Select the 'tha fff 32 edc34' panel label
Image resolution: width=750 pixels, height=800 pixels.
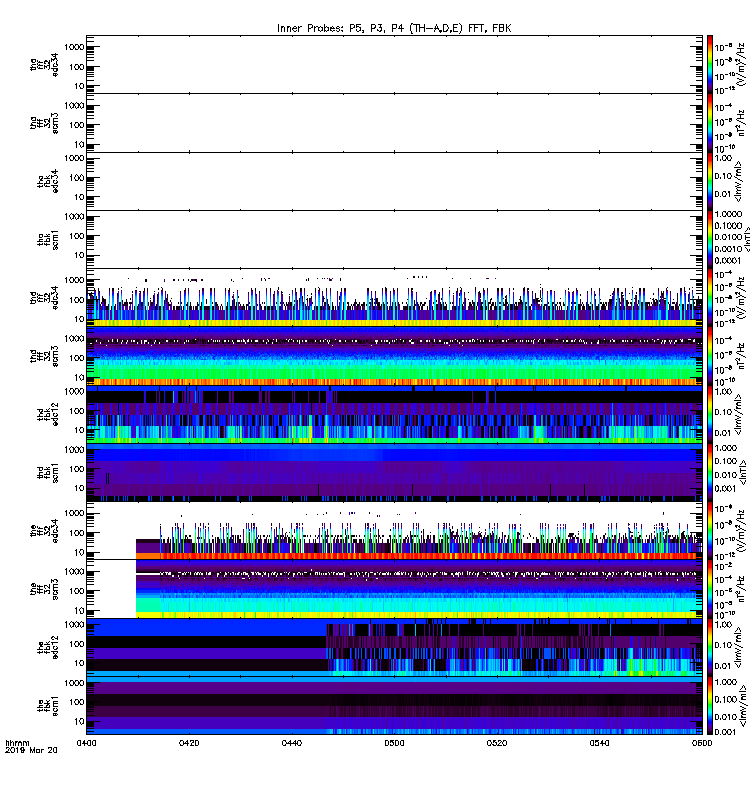pos(44,64)
